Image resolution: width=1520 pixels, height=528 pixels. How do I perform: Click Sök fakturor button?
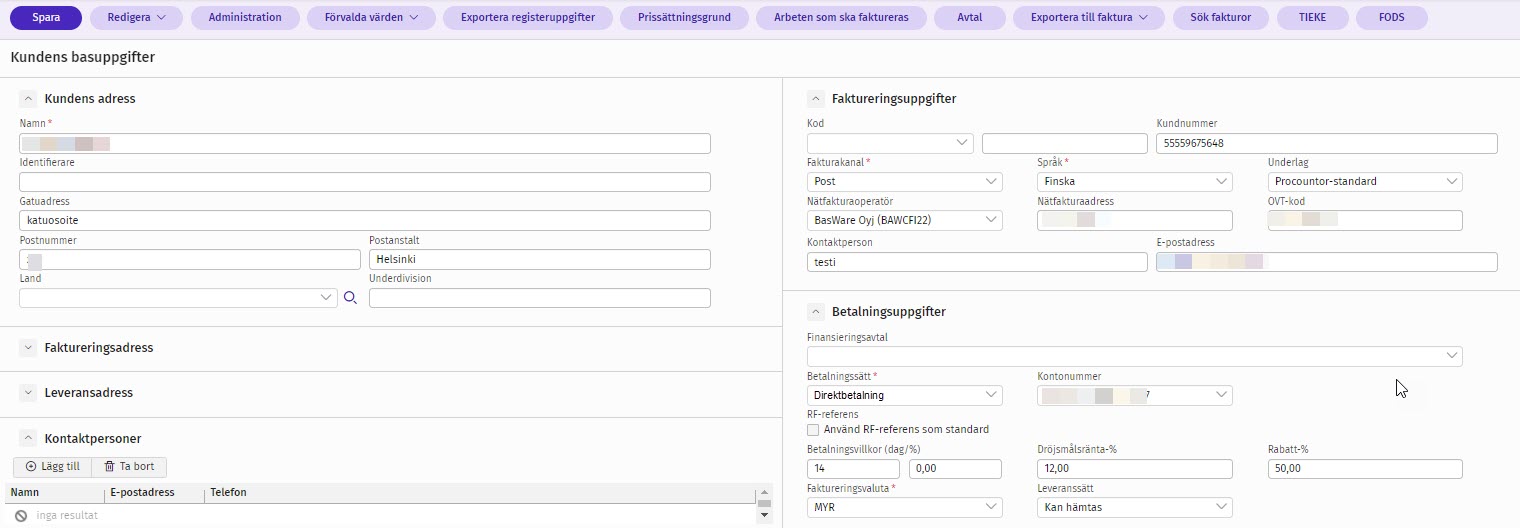click(1220, 17)
